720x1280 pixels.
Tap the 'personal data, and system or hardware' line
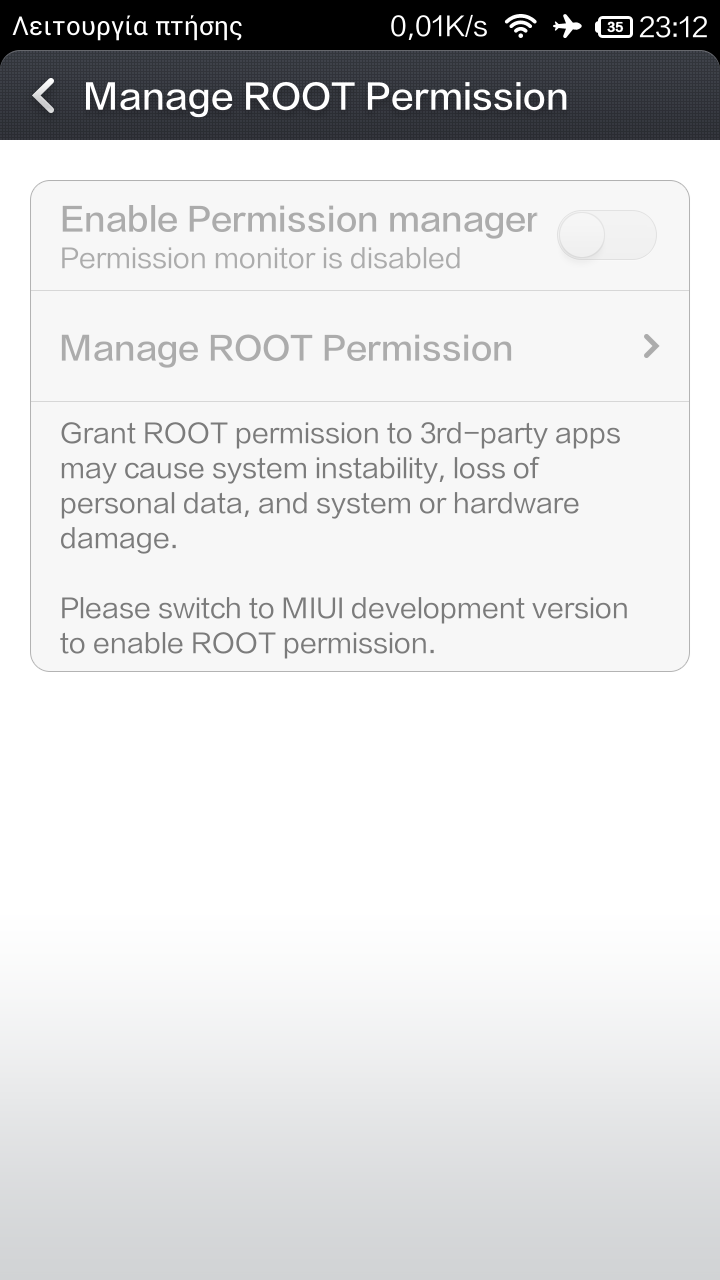coord(319,503)
